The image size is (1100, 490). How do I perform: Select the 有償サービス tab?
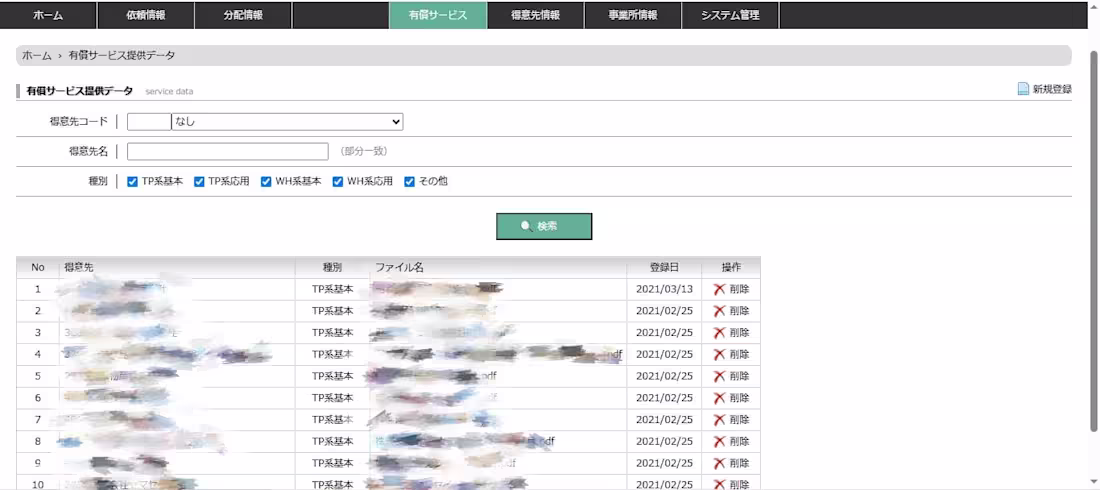coord(438,15)
